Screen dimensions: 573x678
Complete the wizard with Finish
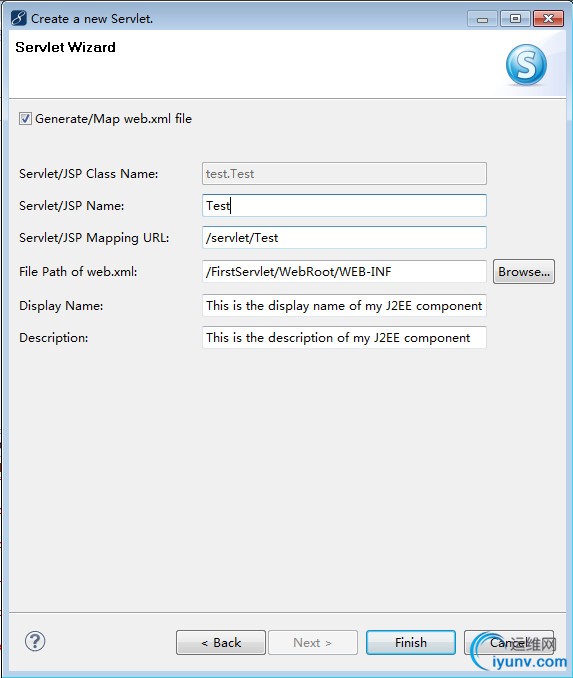point(411,643)
